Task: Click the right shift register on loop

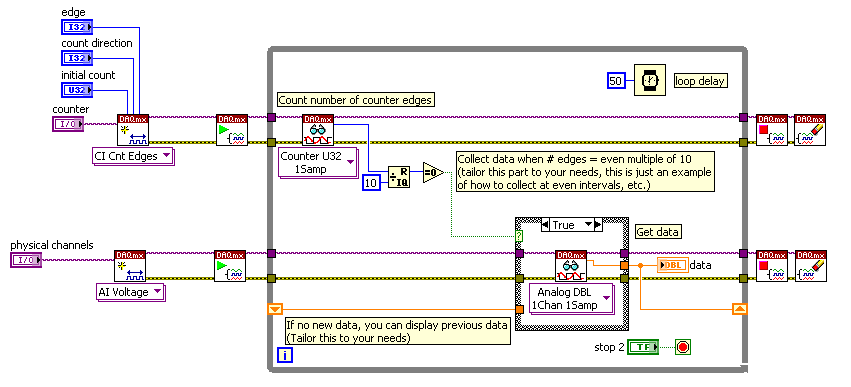Action: click(740, 309)
